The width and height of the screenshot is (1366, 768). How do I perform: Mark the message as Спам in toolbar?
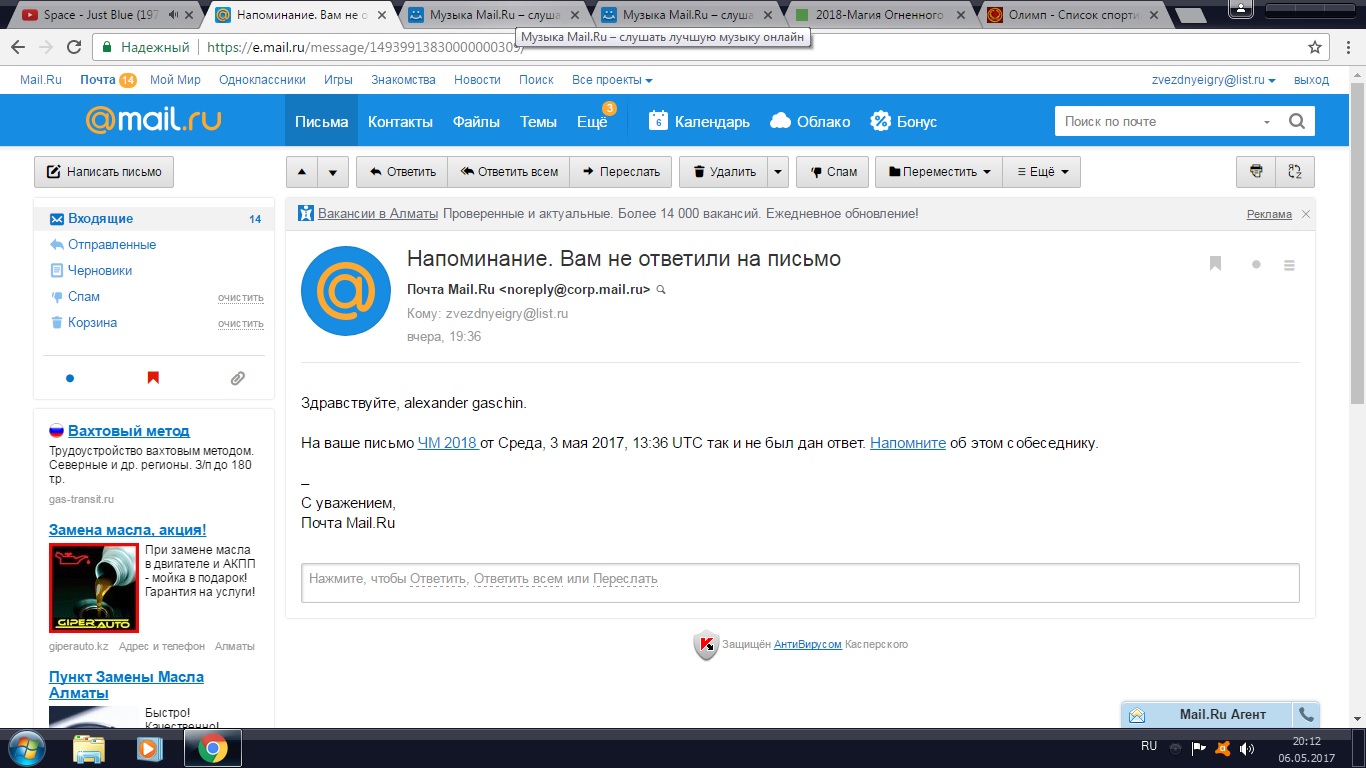(832, 171)
